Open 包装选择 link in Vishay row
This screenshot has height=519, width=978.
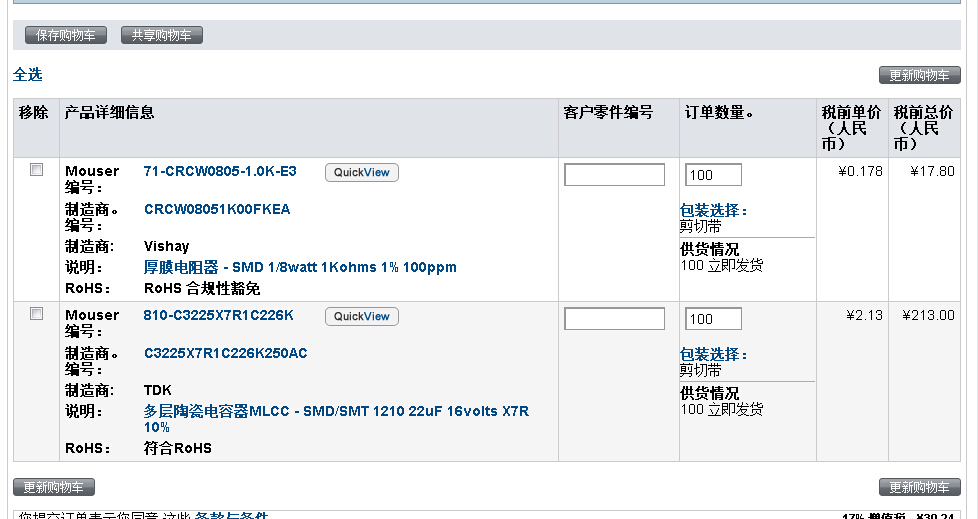[x=714, y=211]
